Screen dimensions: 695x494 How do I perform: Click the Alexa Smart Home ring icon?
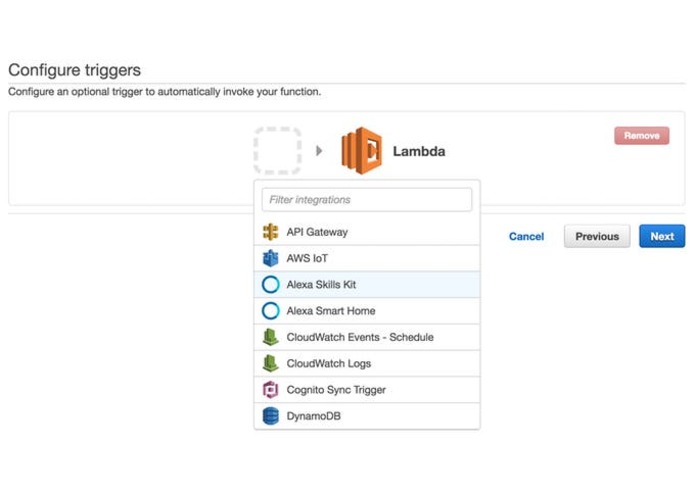[270, 311]
